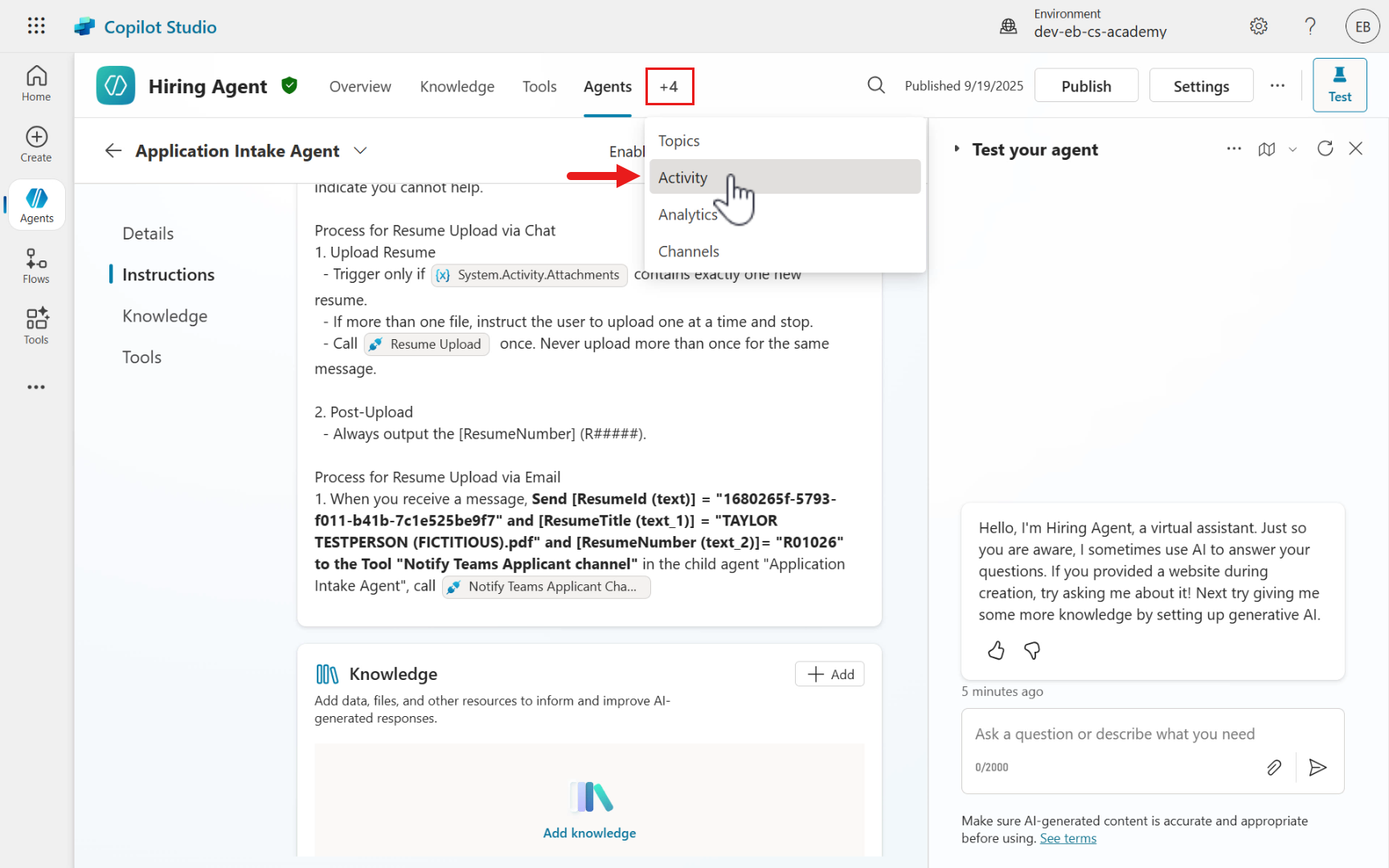Viewport: 1389px width, 868px height.
Task: Click the back arrow beside Application Intake Agent
Action: [113, 151]
